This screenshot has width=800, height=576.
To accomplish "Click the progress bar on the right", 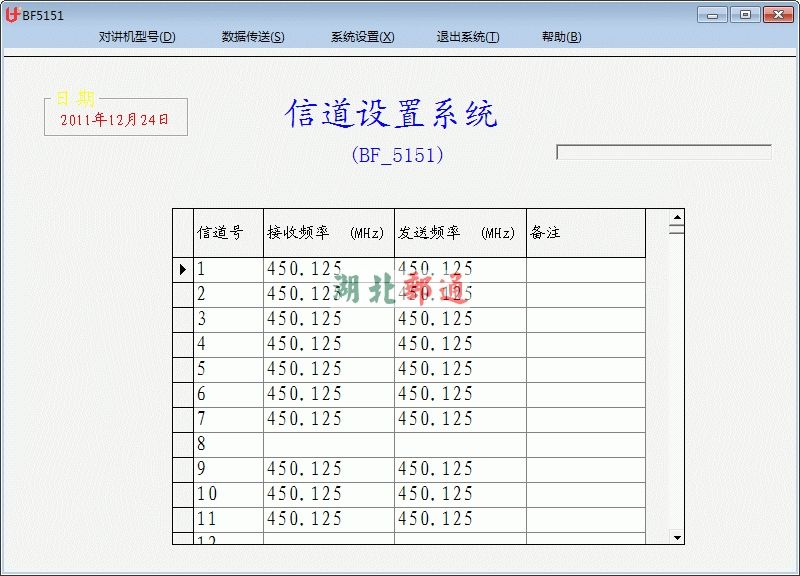I will pos(663,152).
